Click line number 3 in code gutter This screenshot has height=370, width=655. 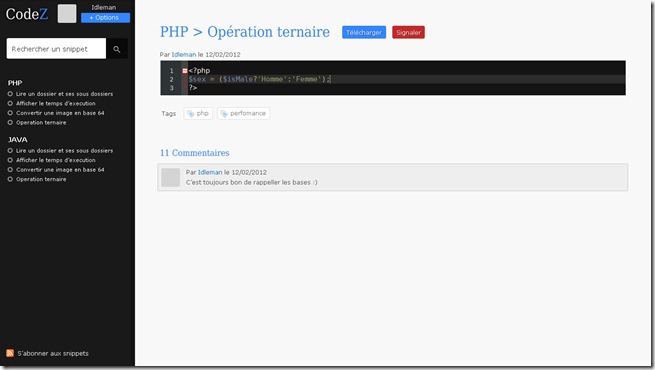(171, 88)
